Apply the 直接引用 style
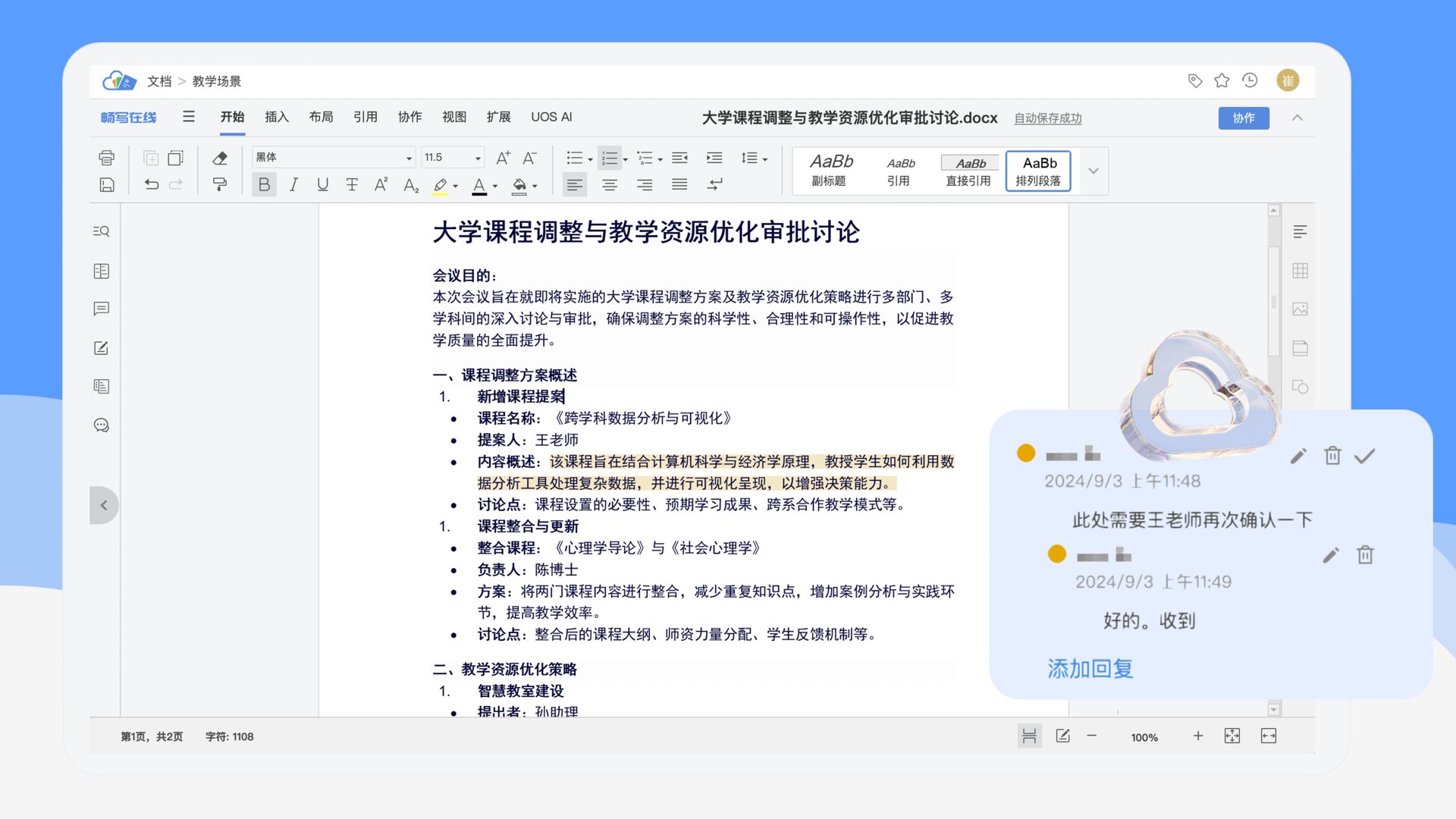The width and height of the screenshot is (1456, 819). 968,171
